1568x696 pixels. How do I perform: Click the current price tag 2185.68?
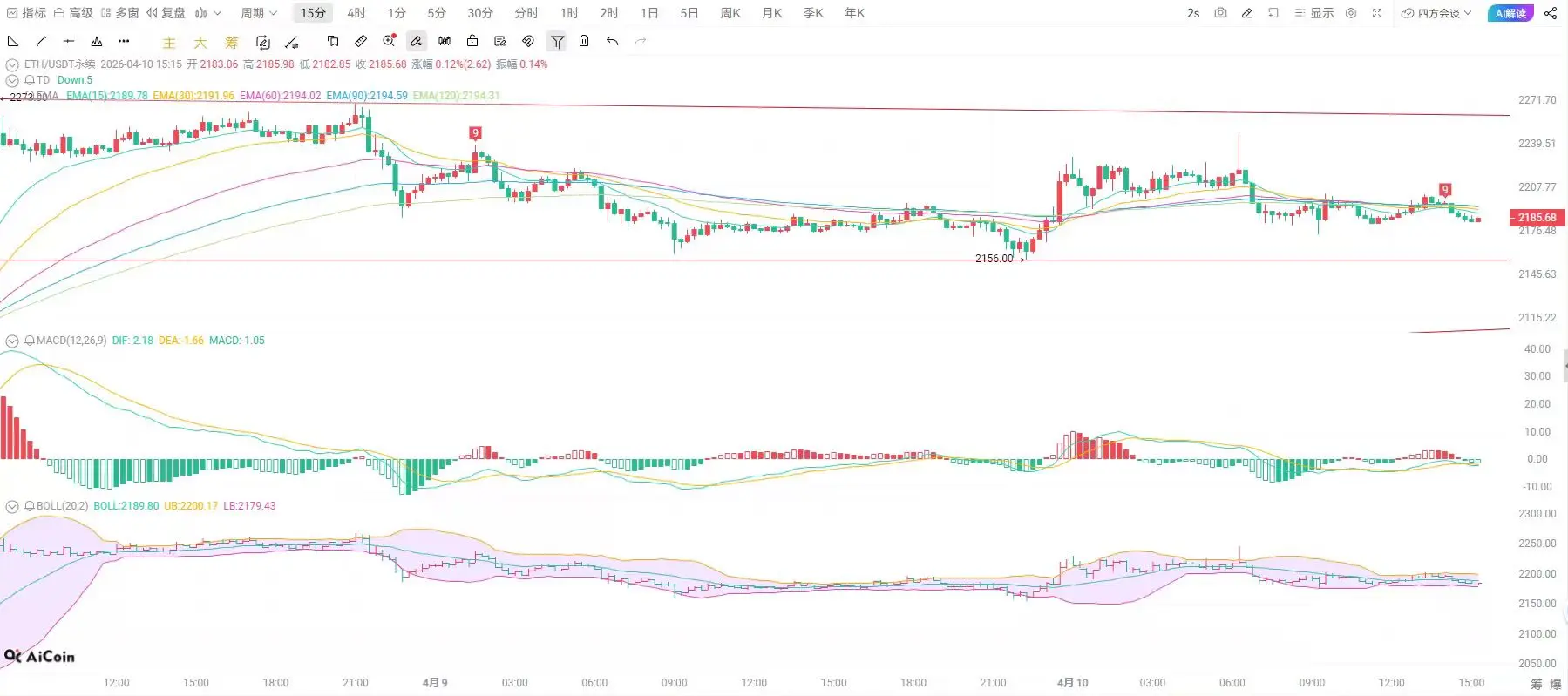point(1537,218)
